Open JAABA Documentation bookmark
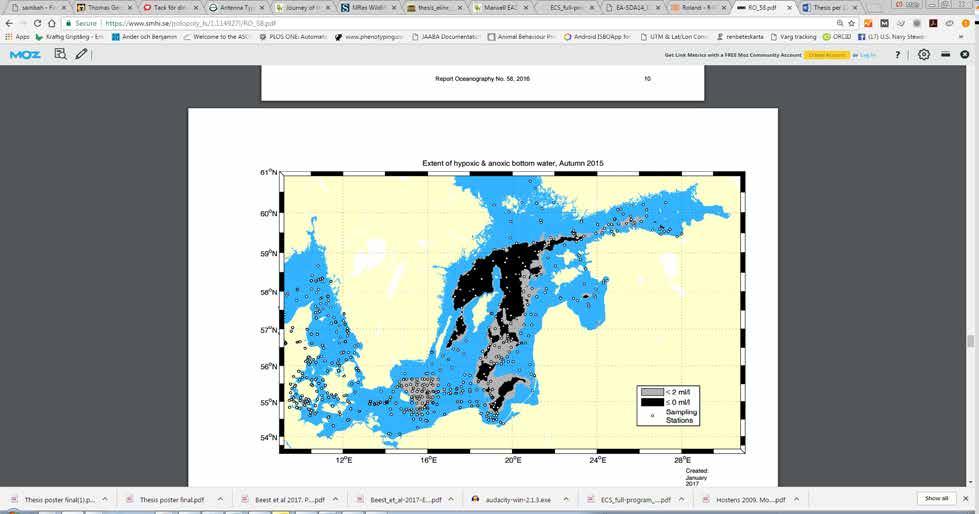 pyautogui.click(x=446, y=37)
